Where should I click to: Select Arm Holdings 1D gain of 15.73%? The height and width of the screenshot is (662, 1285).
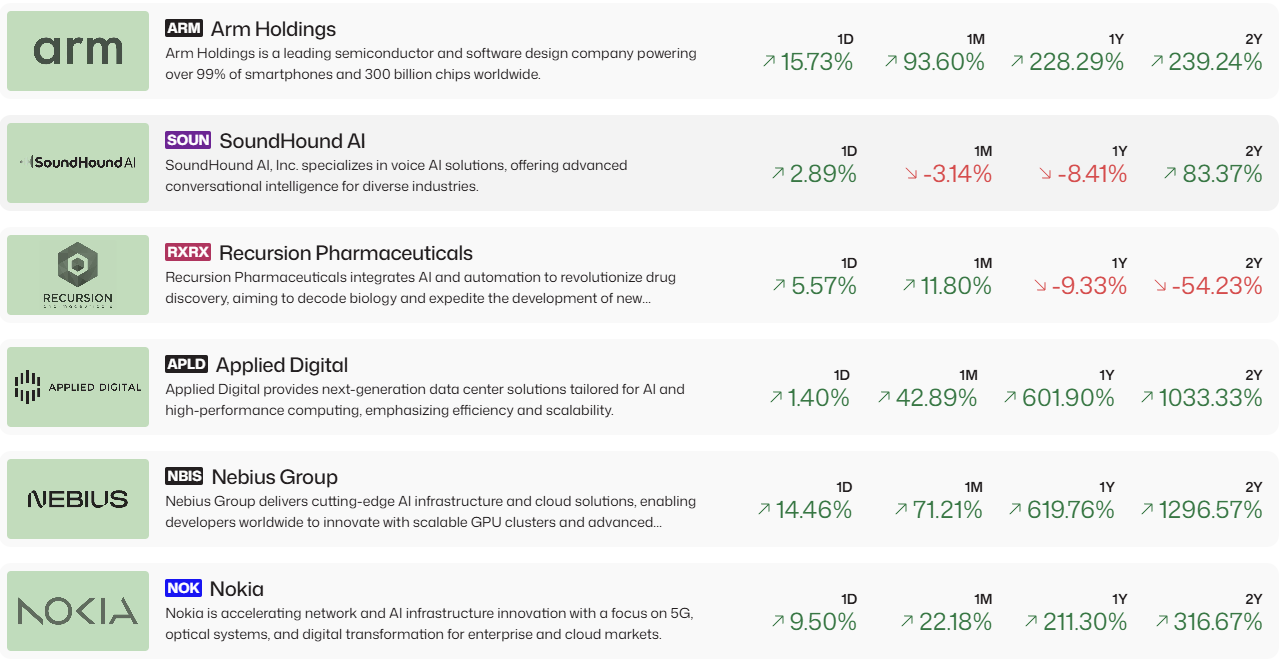(808, 62)
